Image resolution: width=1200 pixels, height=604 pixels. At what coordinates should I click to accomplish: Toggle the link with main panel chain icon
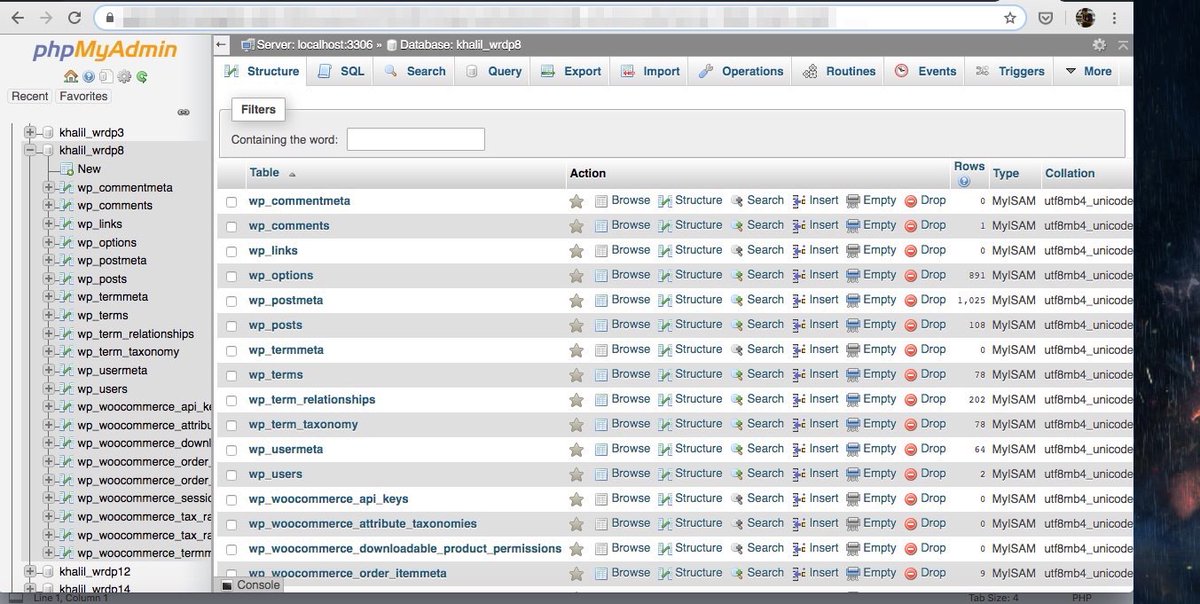[184, 112]
